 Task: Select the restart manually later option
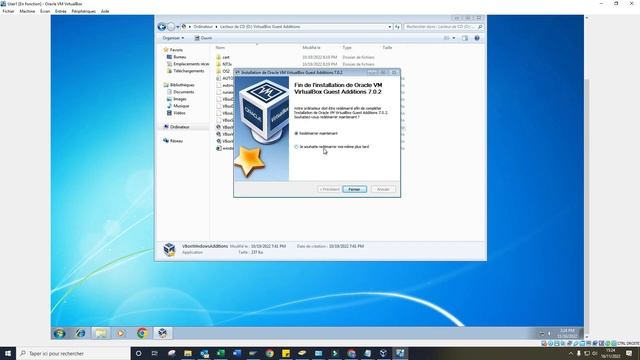[296, 147]
